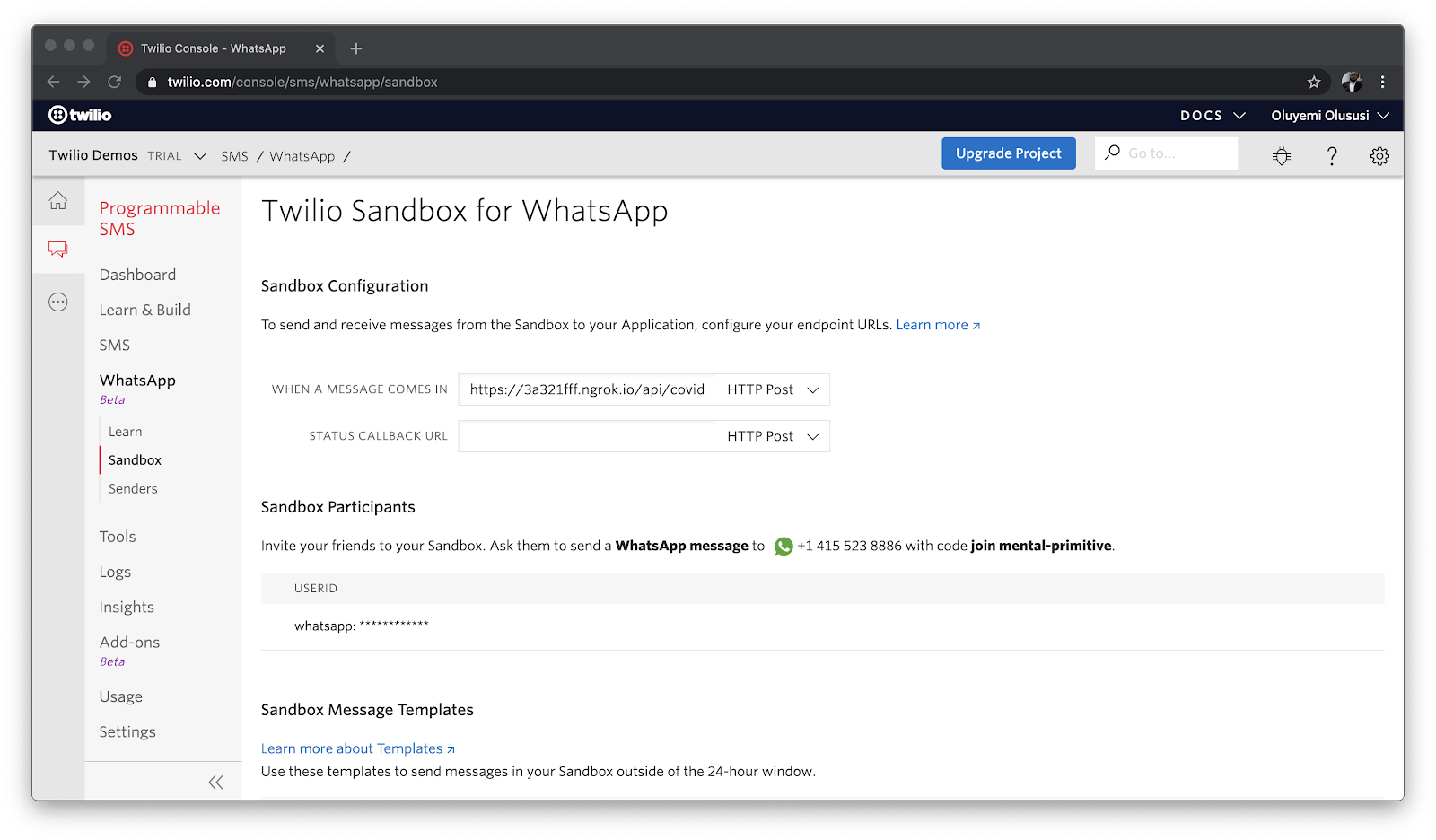Click SMS breadcrumb link

234,156
